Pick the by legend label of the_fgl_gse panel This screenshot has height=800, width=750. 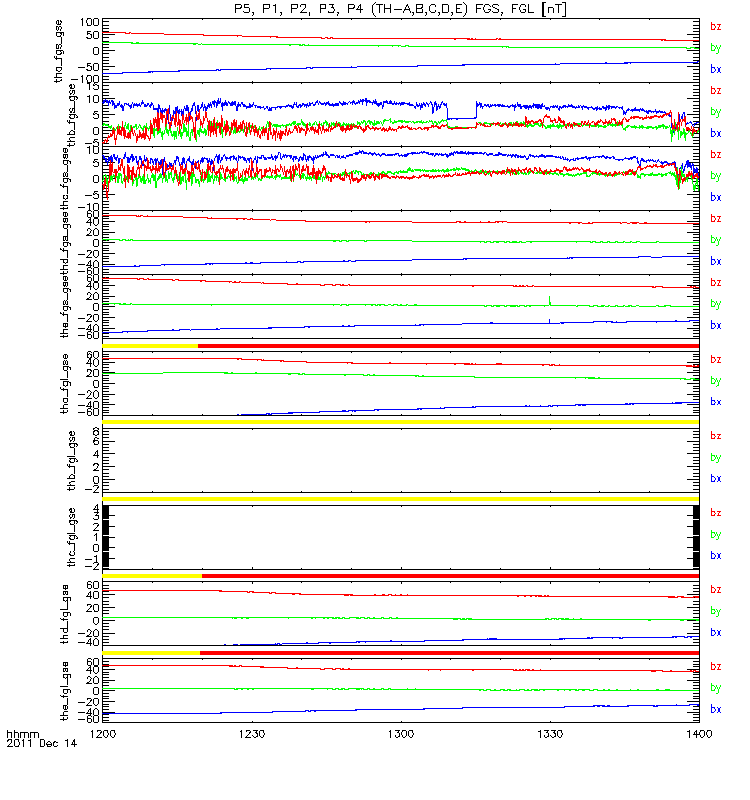point(716,688)
